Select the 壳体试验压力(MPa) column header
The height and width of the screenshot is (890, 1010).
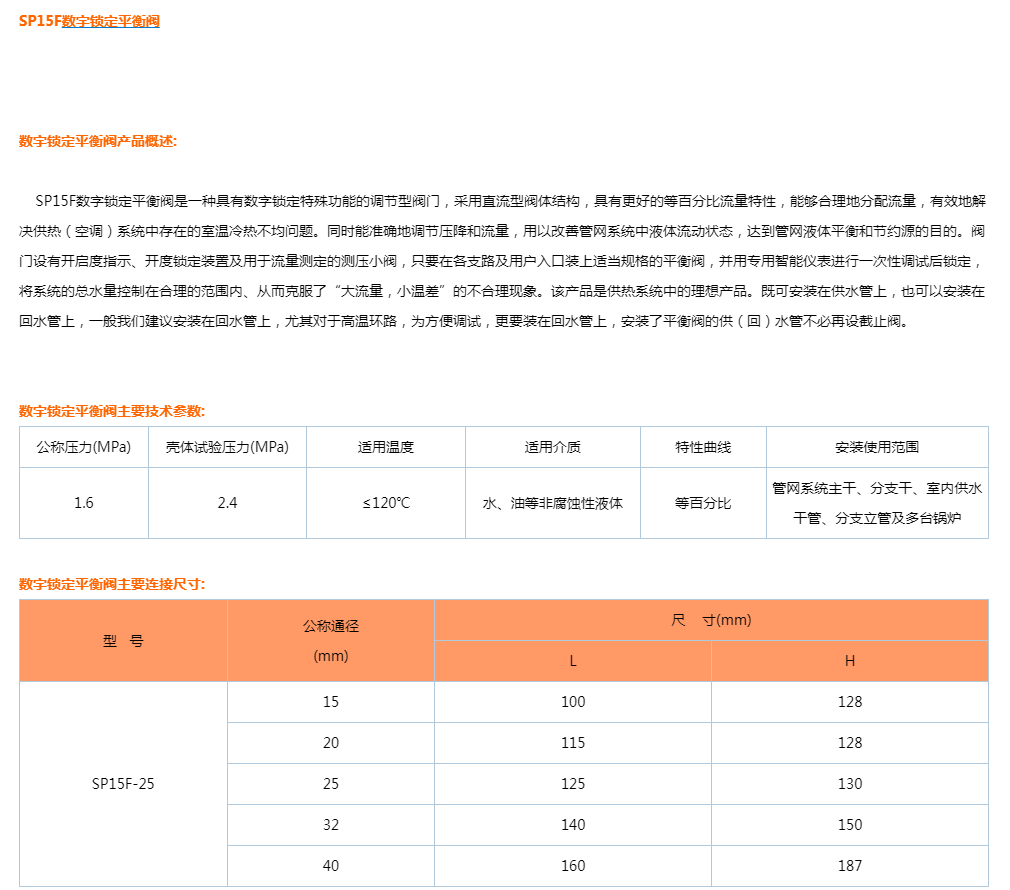tap(227, 447)
